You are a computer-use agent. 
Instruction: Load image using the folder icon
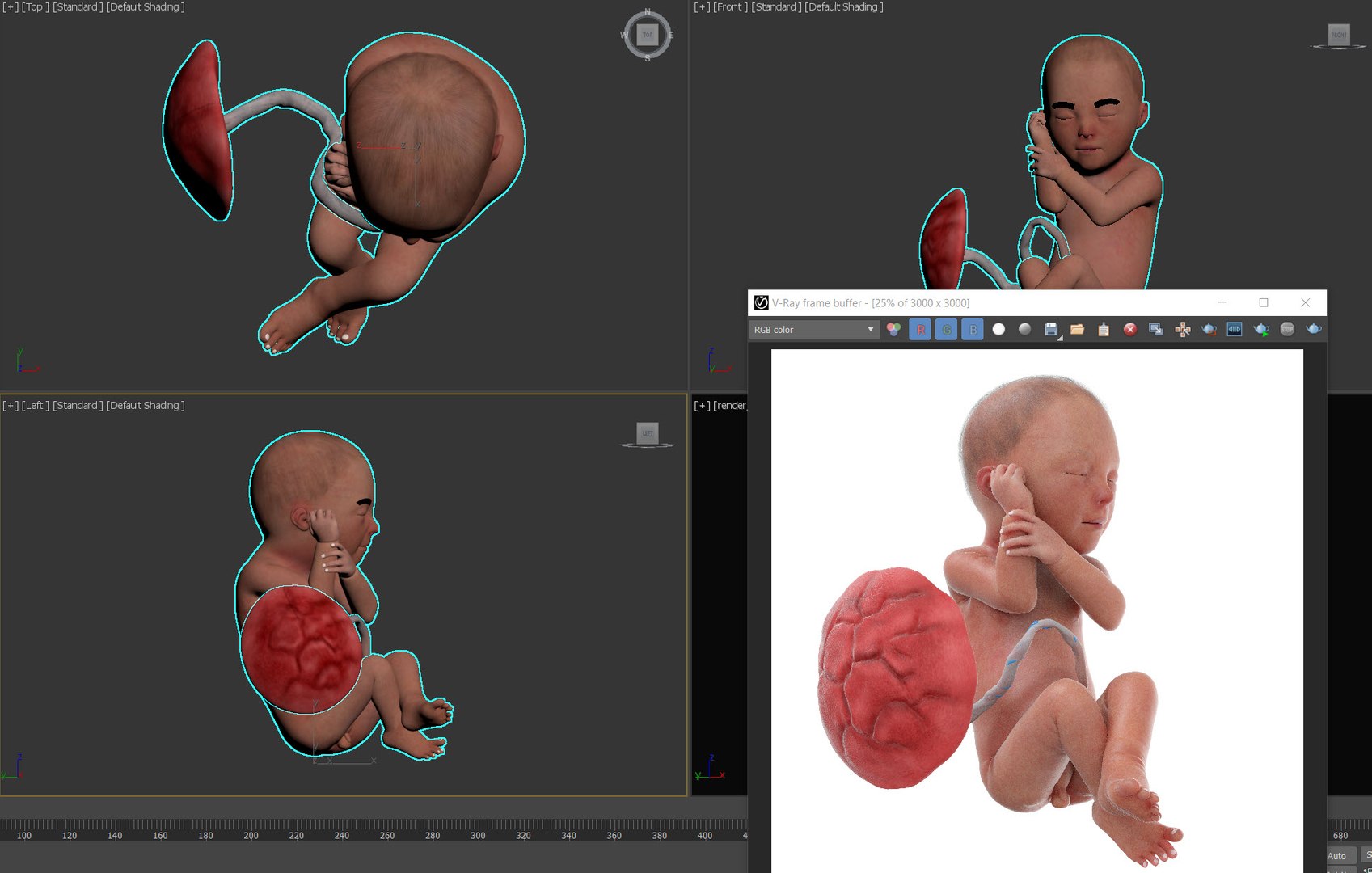pos(1077,330)
